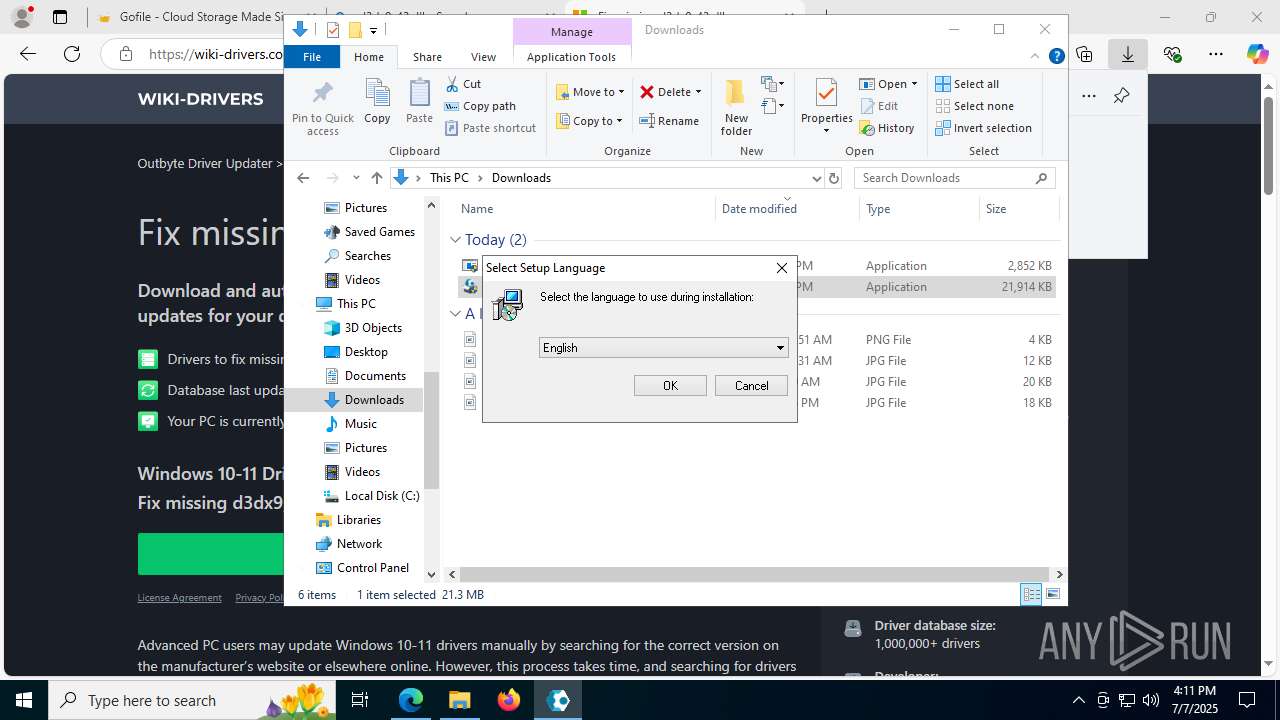The height and width of the screenshot is (720, 1280).
Task: Open Explorer help question mark icon
Action: [1056, 57]
